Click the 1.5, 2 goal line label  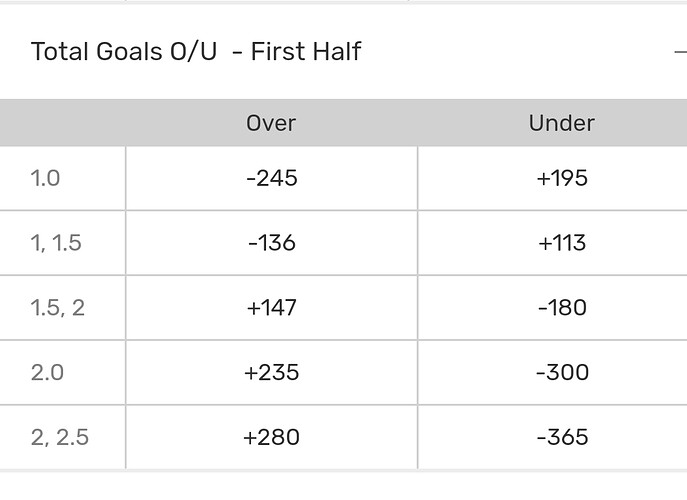click(x=58, y=307)
